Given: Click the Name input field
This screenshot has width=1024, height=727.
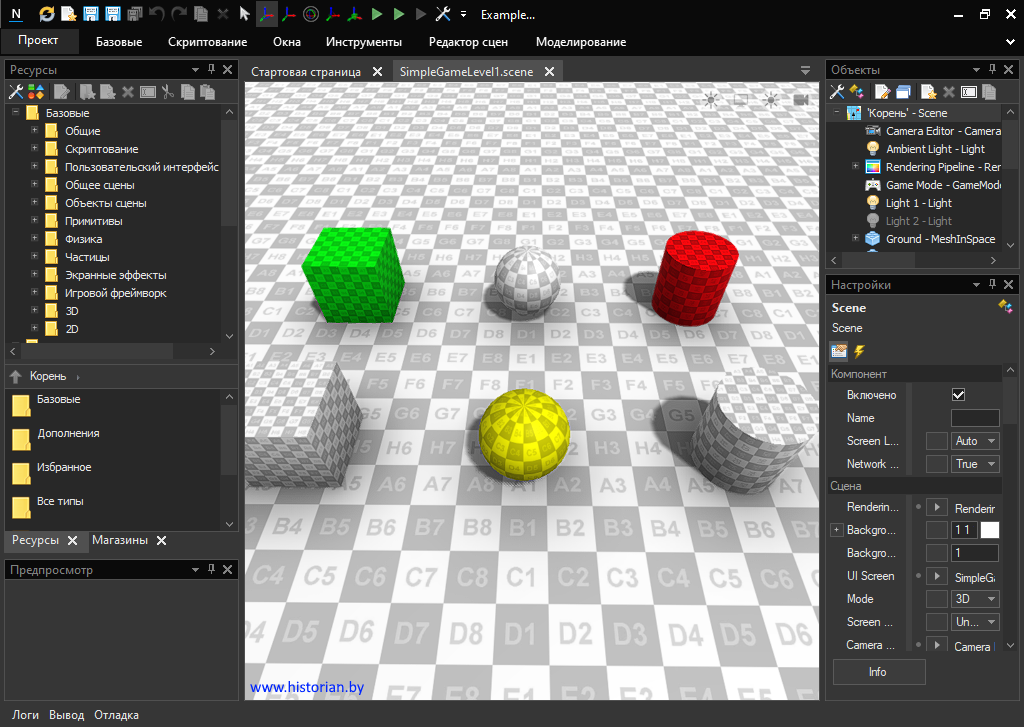Looking at the screenshot, I should (974, 418).
